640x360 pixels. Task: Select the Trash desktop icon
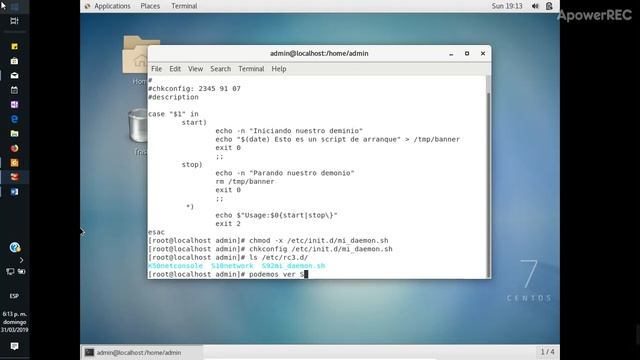point(139,131)
